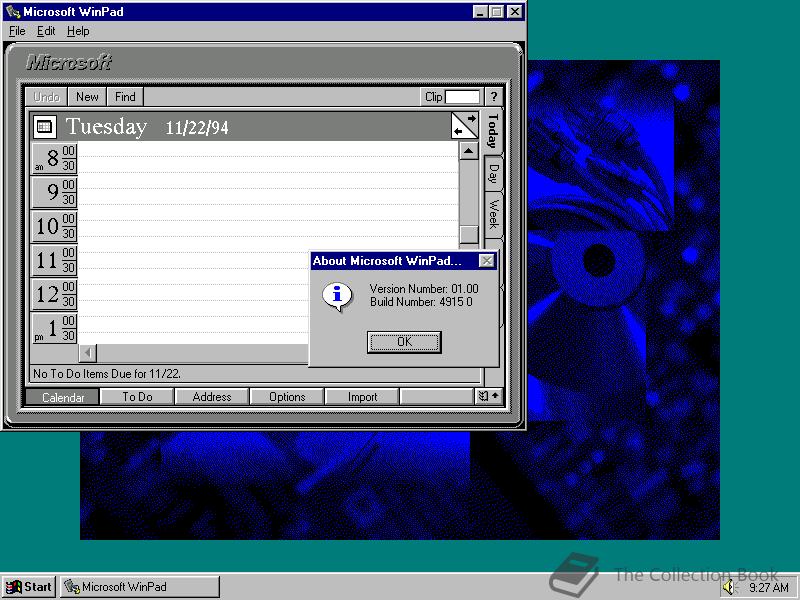
Task: Switch to the Day side tab
Action: (x=493, y=173)
